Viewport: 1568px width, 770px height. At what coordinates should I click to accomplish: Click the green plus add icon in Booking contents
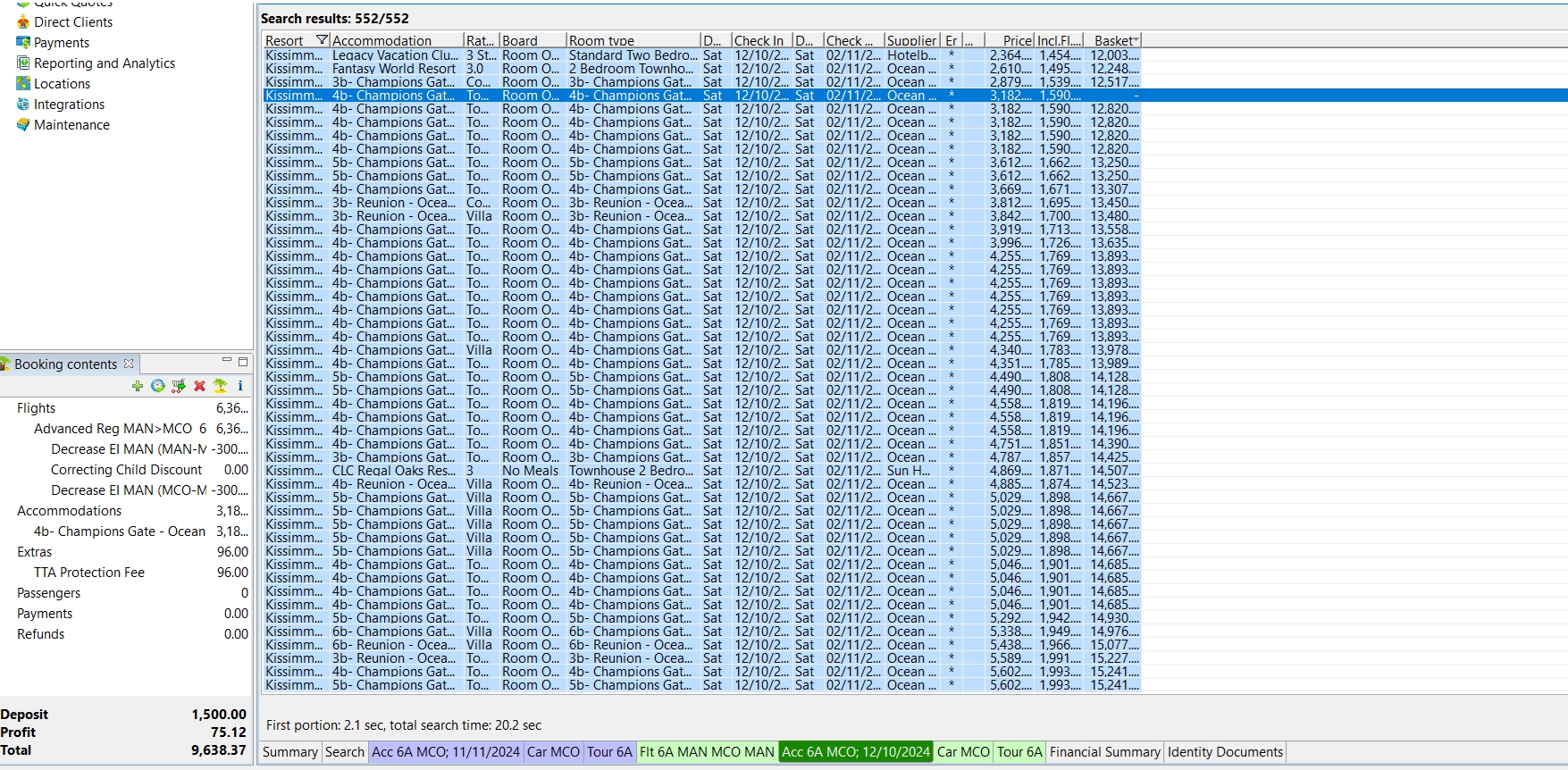[137, 386]
